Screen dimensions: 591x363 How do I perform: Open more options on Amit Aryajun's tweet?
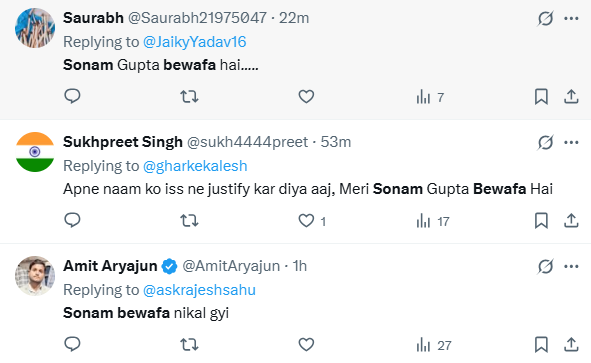[571, 266]
